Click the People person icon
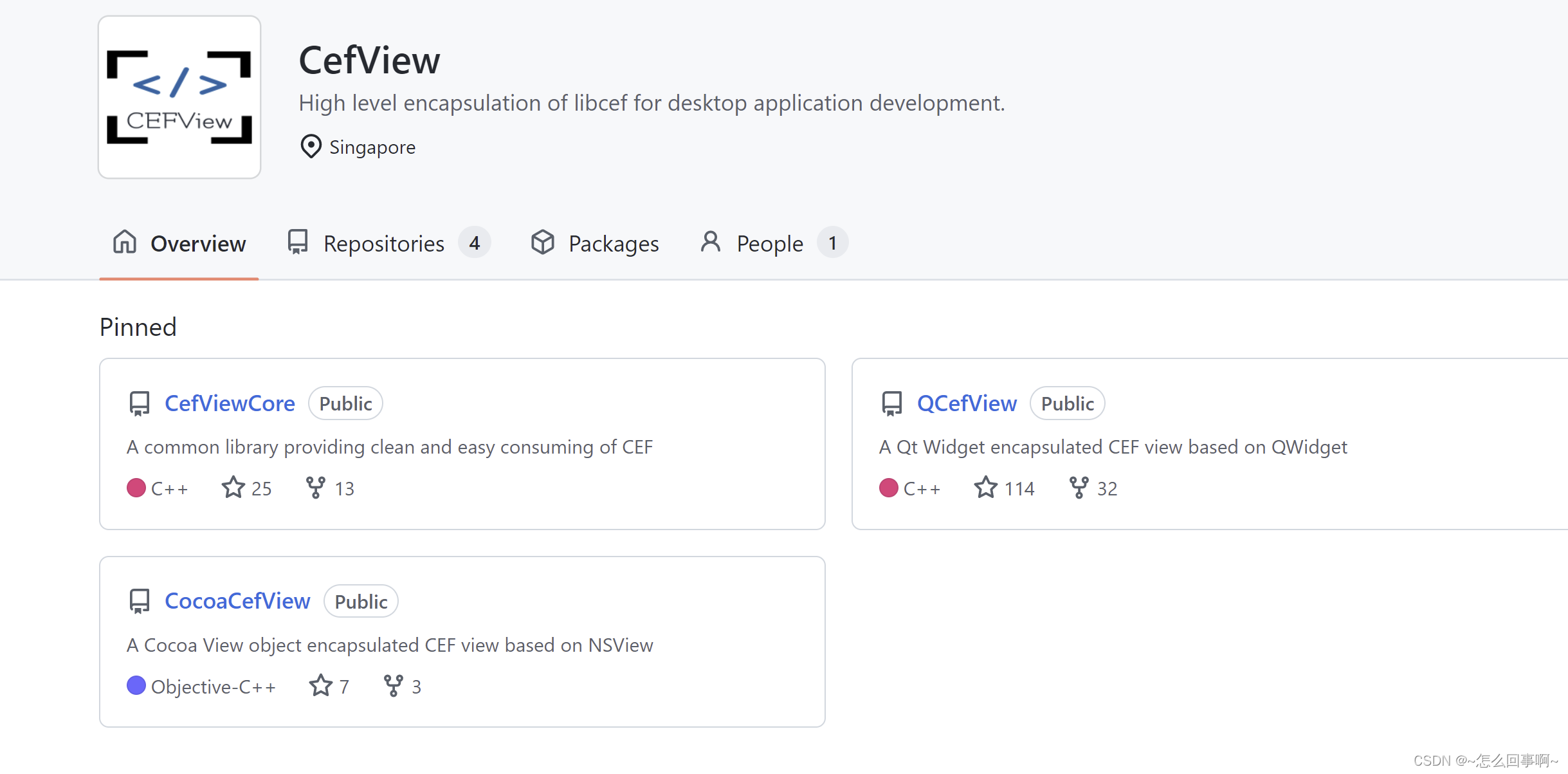 click(710, 243)
